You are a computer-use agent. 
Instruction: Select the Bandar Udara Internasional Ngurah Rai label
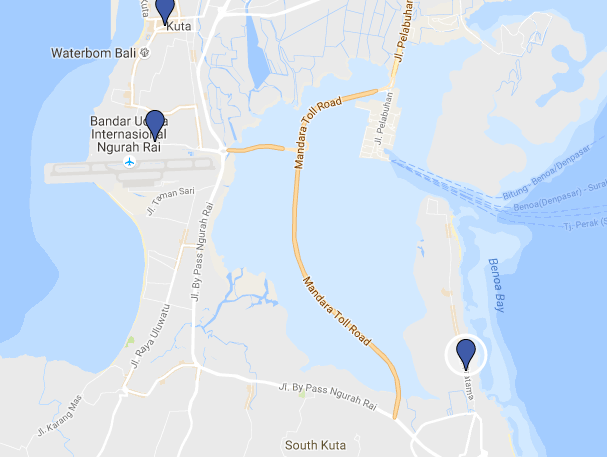[129, 134]
